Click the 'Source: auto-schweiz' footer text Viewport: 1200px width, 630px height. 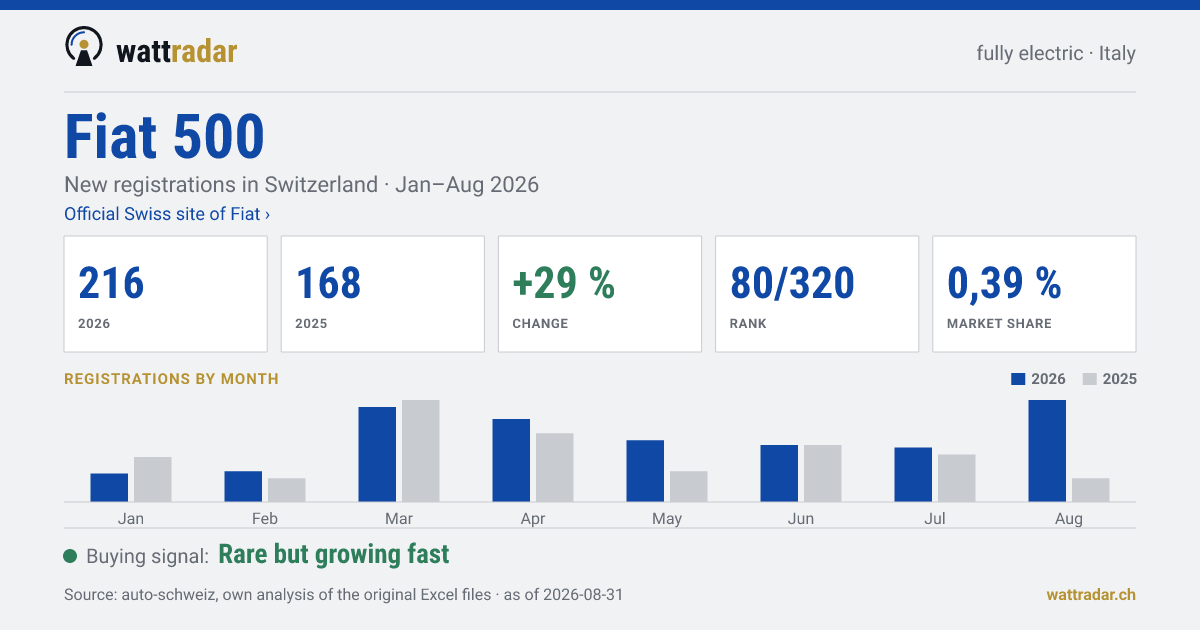(343, 595)
